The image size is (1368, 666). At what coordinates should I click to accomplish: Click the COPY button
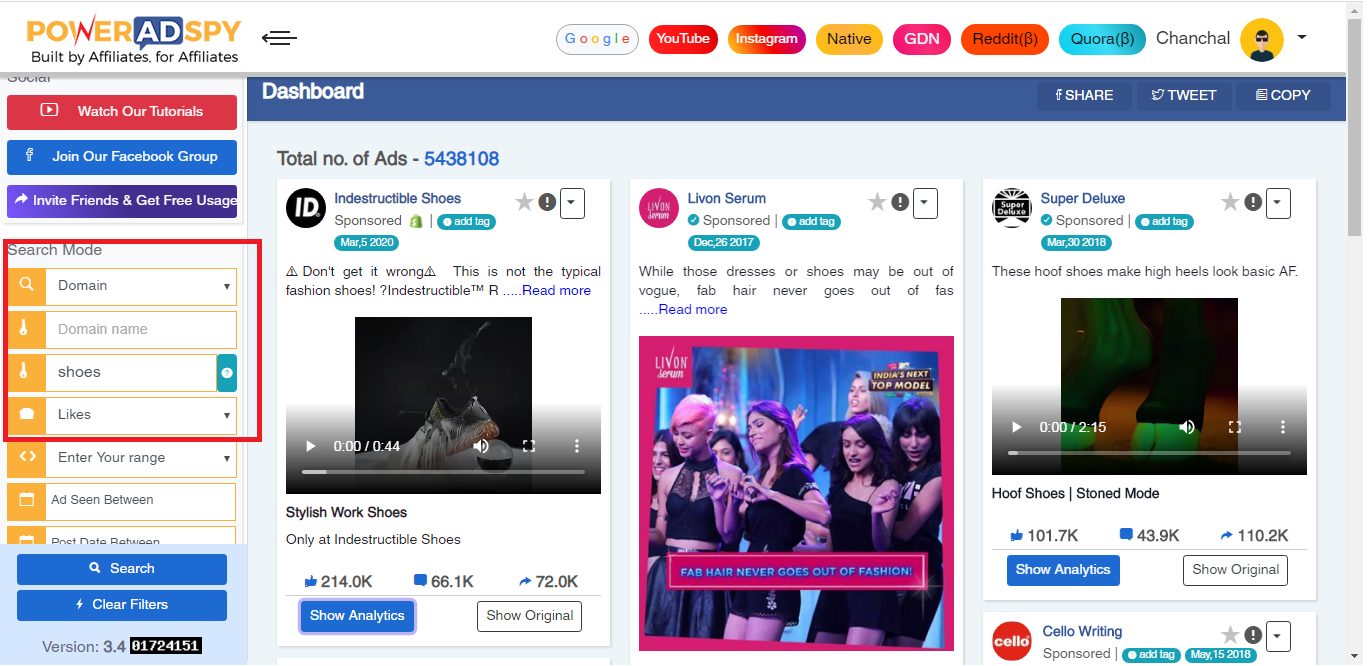(1283, 95)
